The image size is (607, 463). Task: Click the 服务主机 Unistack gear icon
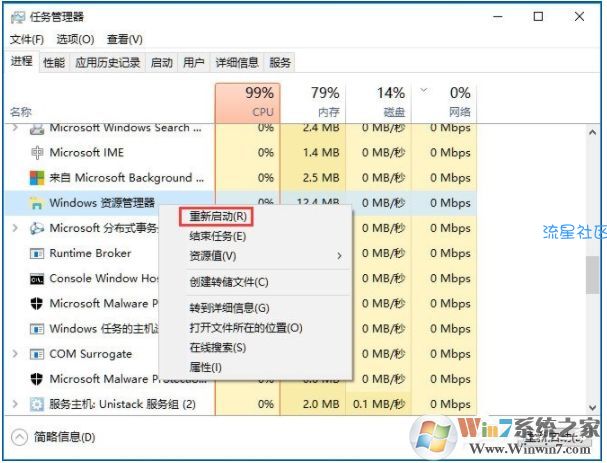point(37,405)
